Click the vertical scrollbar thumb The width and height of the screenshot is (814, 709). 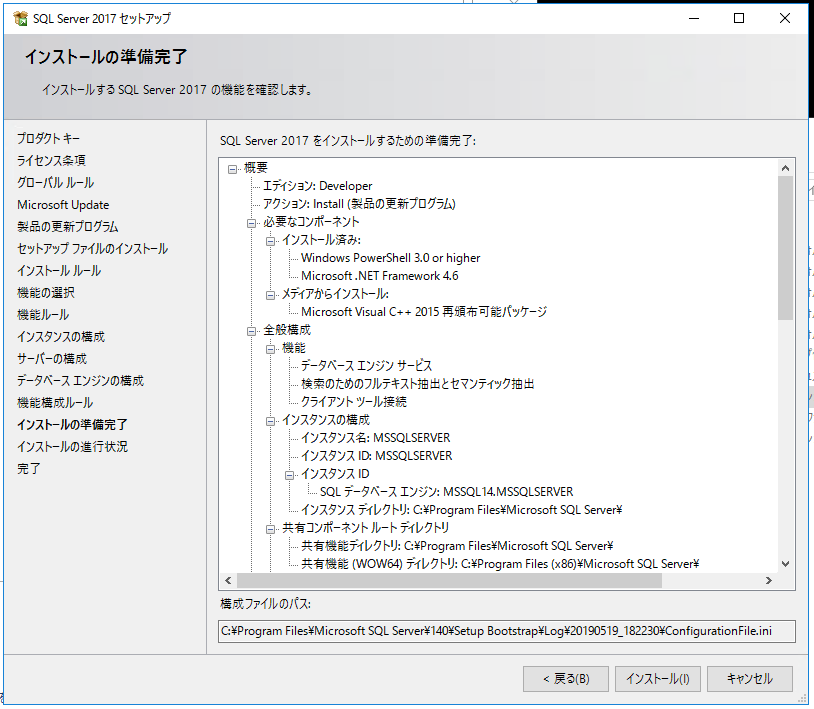tap(785, 248)
